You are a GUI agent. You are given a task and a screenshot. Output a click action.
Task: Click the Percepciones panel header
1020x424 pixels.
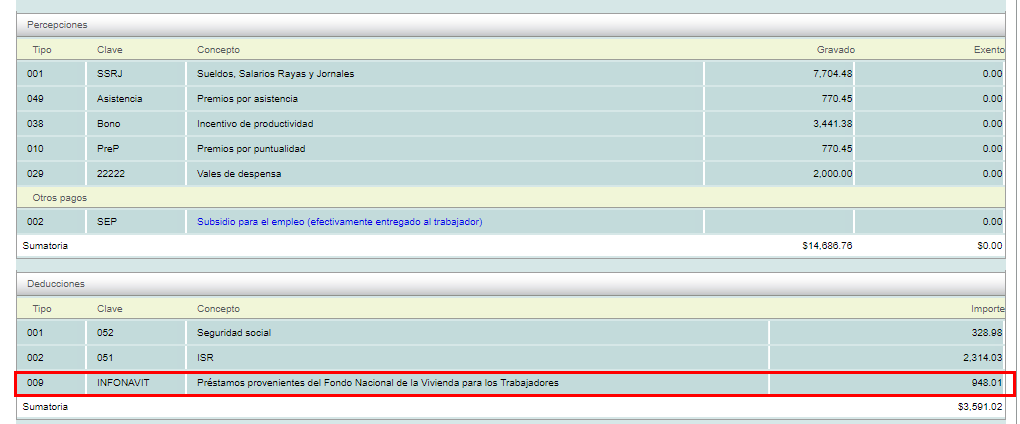(x=55, y=24)
